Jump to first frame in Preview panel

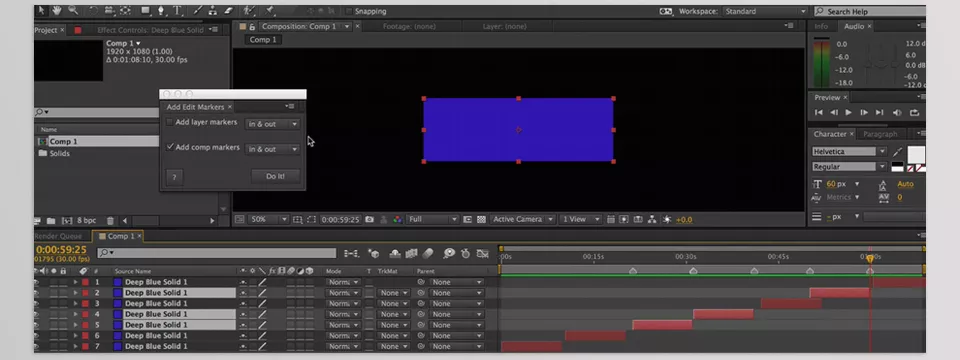819,113
